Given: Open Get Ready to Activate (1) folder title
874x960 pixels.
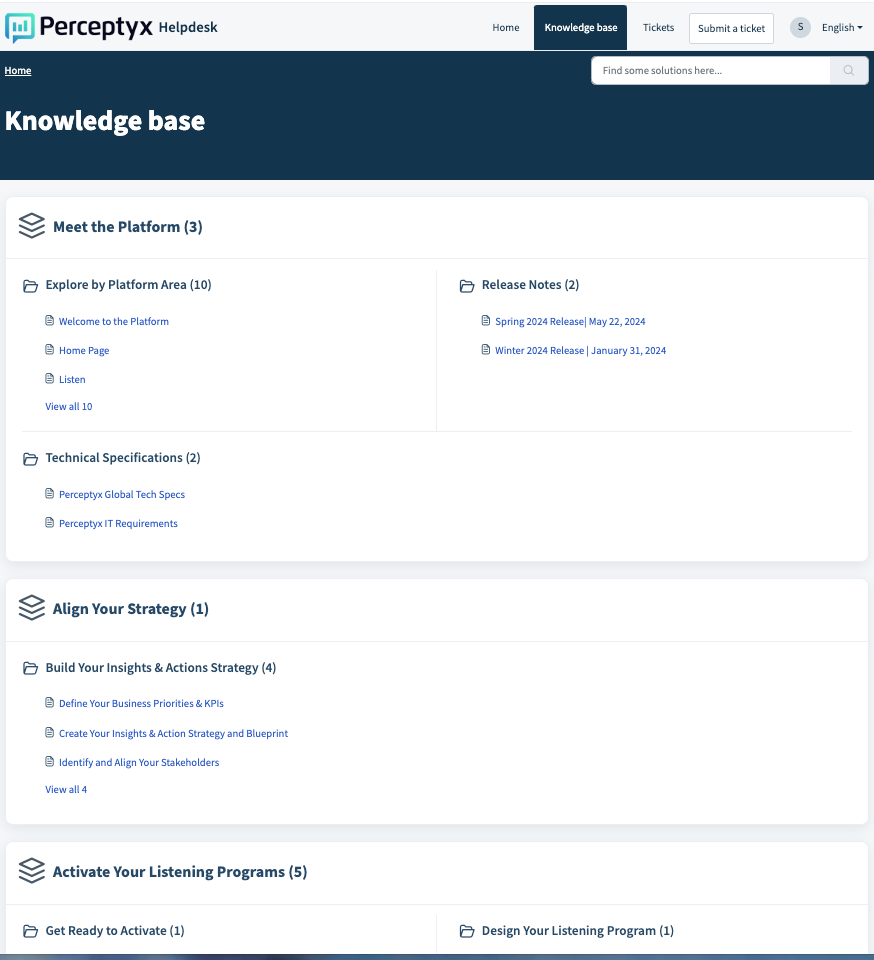Looking at the screenshot, I should point(114,931).
